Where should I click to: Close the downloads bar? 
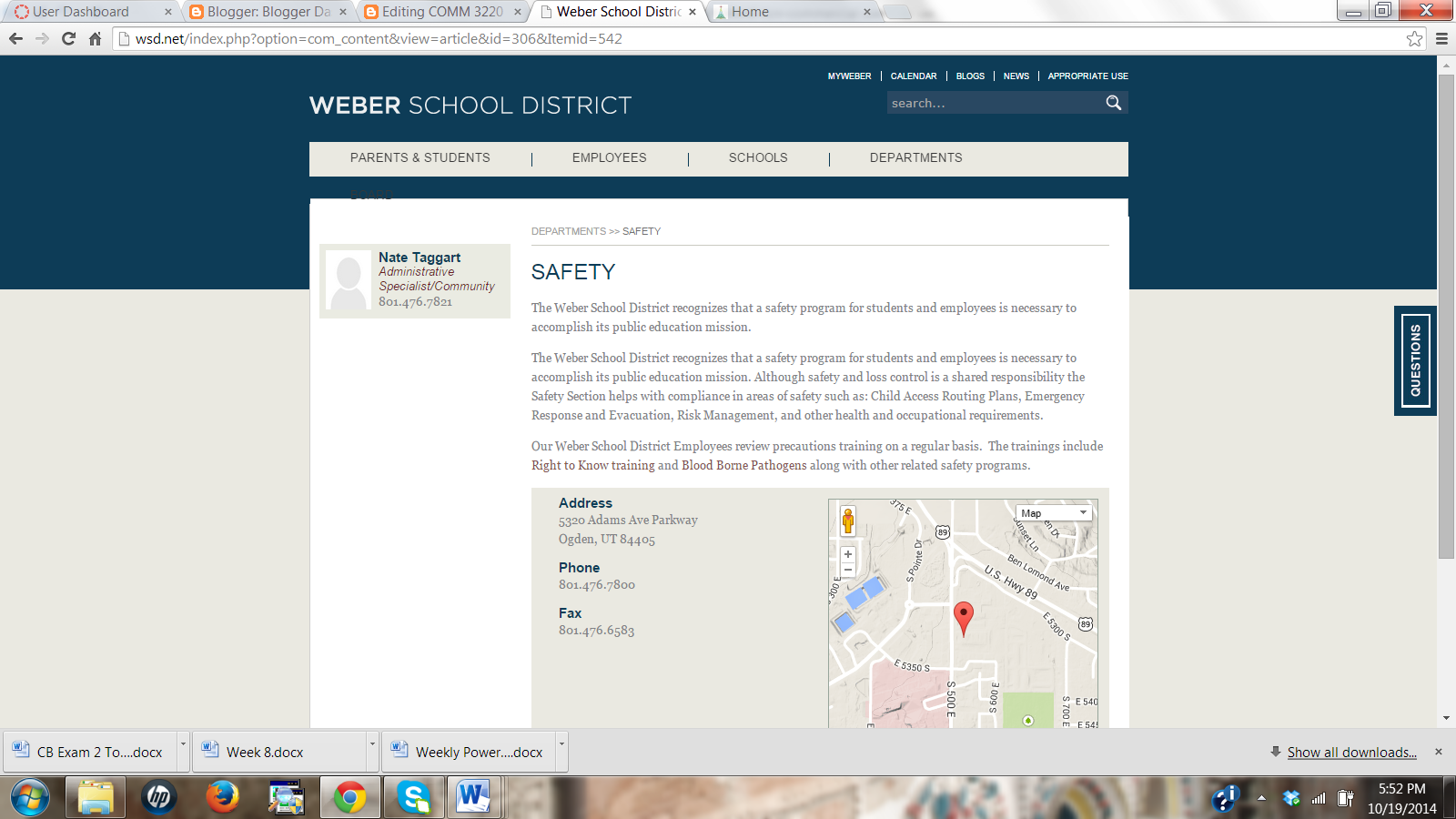point(1439,752)
